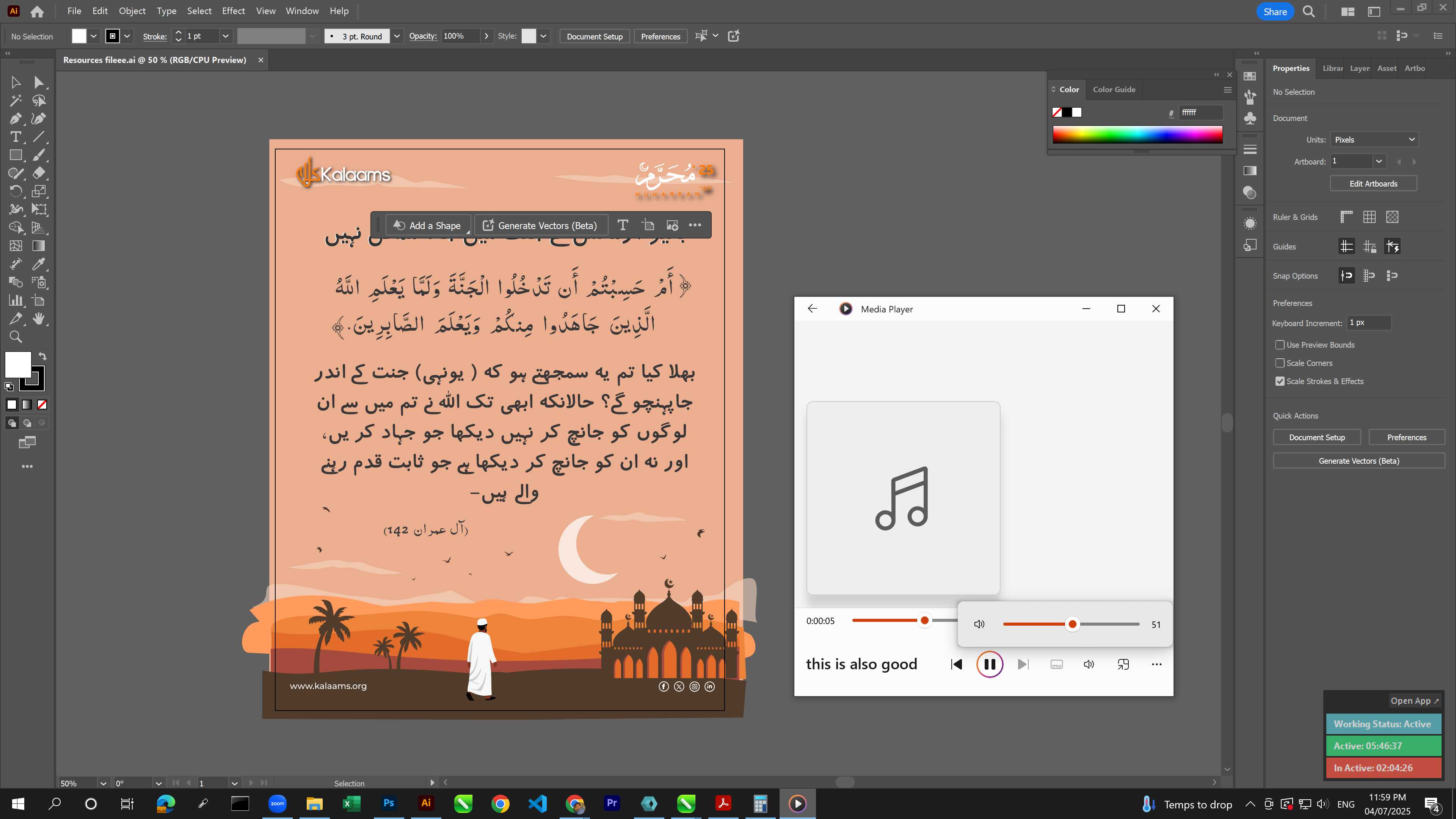The height and width of the screenshot is (819, 1456).
Task: Toggle Smart Guides icon in Guides
Action: click(x=1392, y=246)
